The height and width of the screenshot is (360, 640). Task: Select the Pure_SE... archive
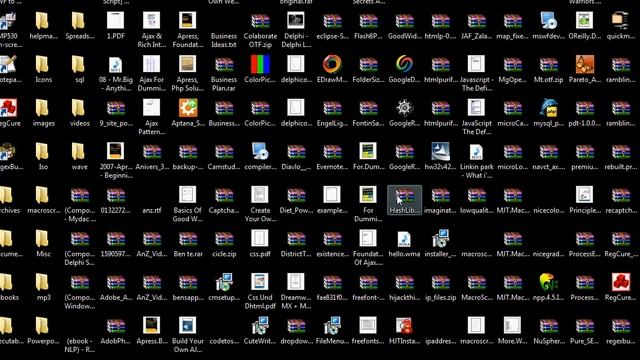point(584,326)
